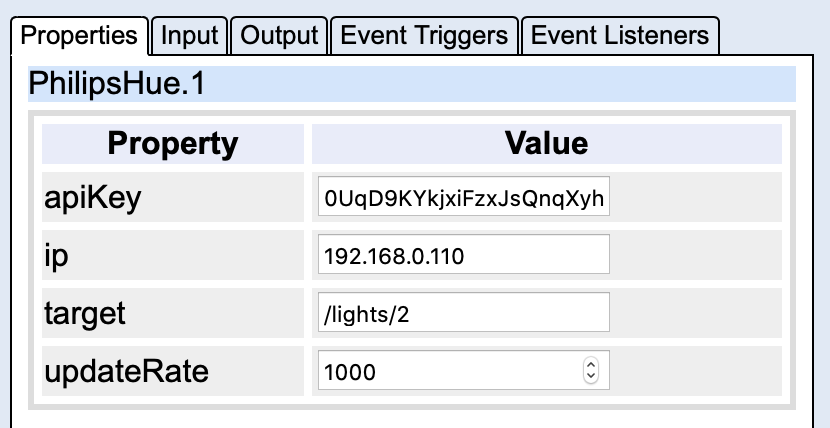830x428 pixels.
Task: Switch to the Properties tab
Action: click(79, 36)
